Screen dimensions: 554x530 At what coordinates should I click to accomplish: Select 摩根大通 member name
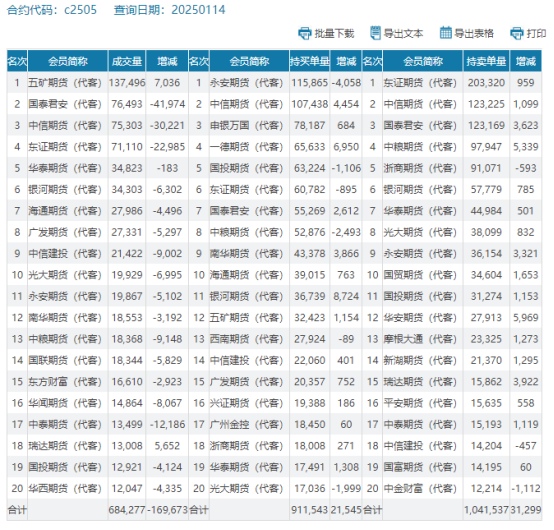click(x=420, y=339)
